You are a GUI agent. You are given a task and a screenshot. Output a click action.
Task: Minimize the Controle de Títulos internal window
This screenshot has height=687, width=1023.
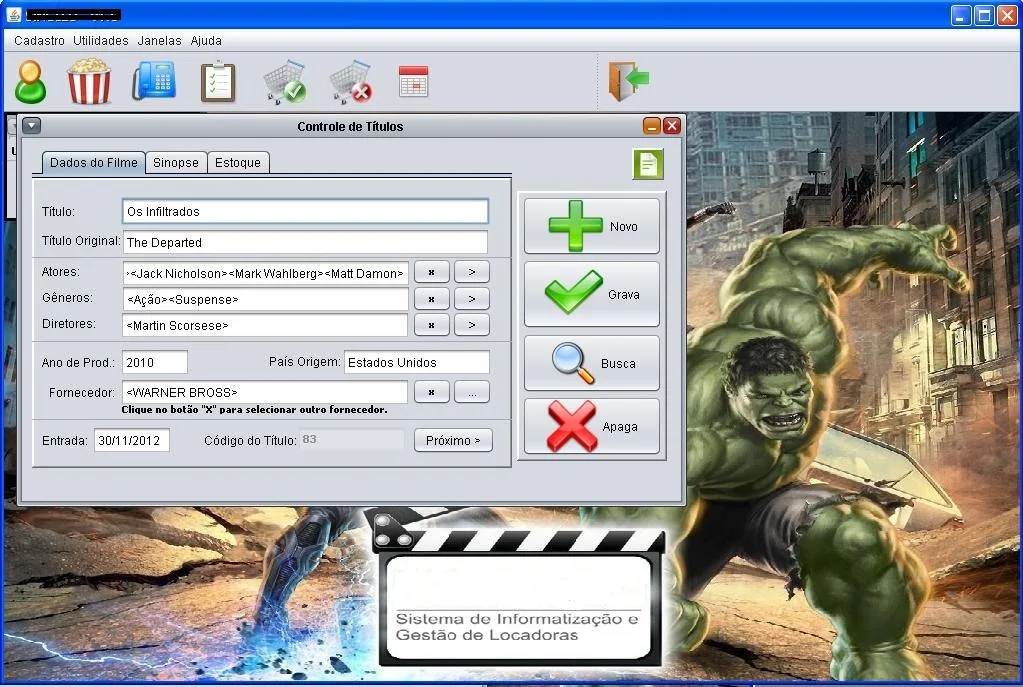pyautogui.click(x=652, y=125)
